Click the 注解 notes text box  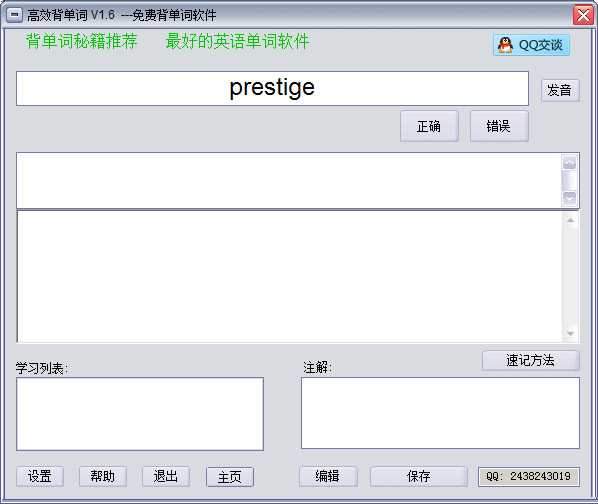click(x=440, y=413)
